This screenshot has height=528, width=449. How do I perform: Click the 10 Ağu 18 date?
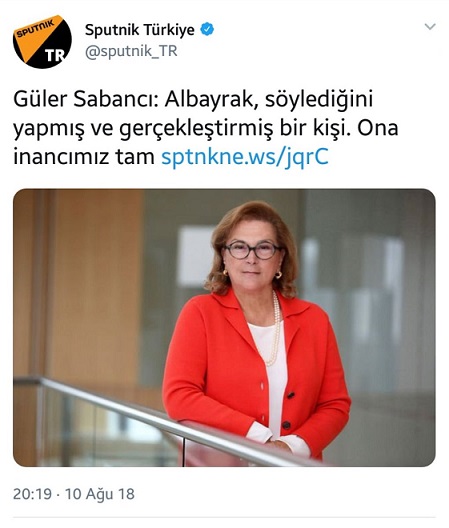point(100,494)
